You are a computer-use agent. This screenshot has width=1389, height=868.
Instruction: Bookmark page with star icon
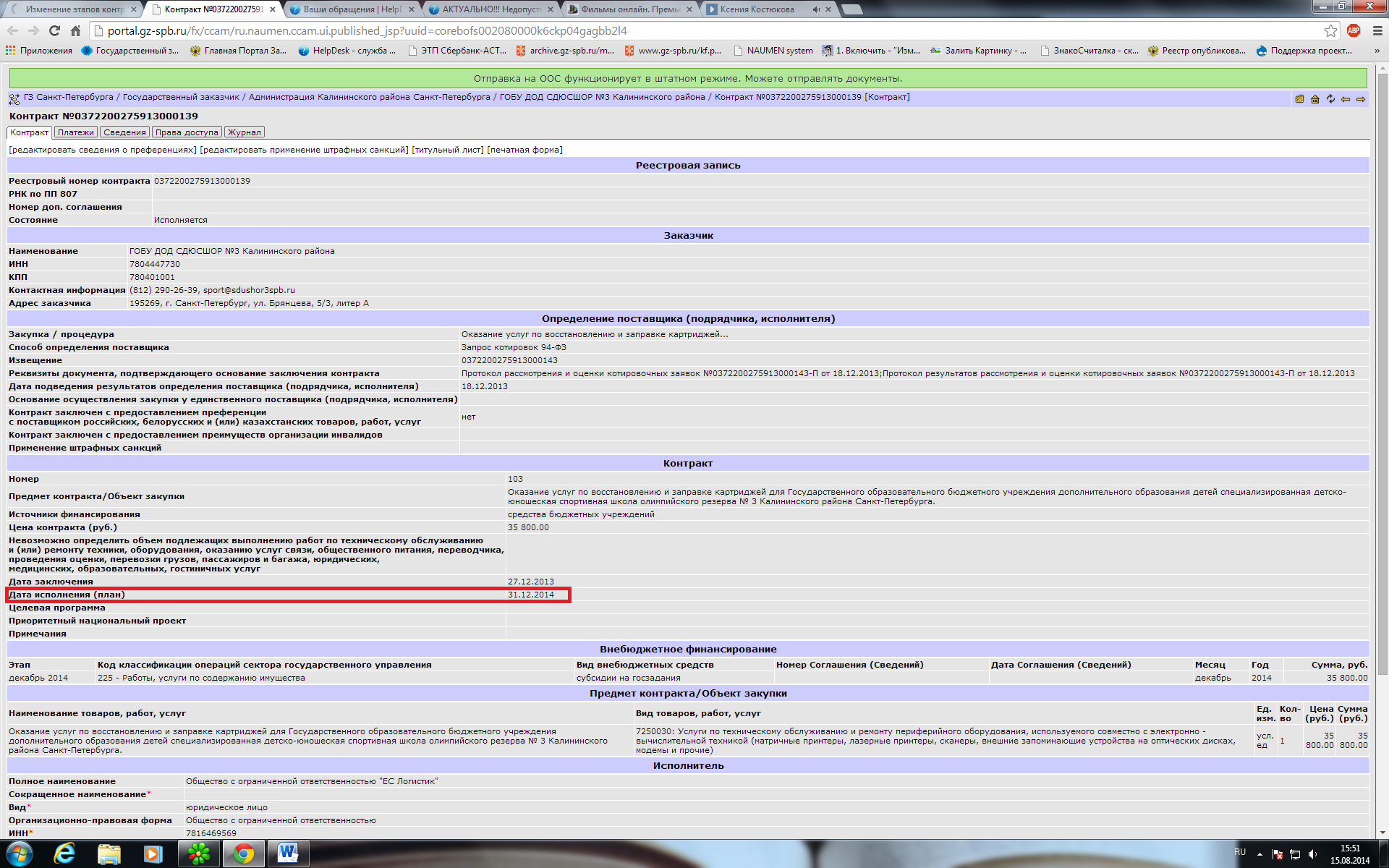coord(1330,30)
